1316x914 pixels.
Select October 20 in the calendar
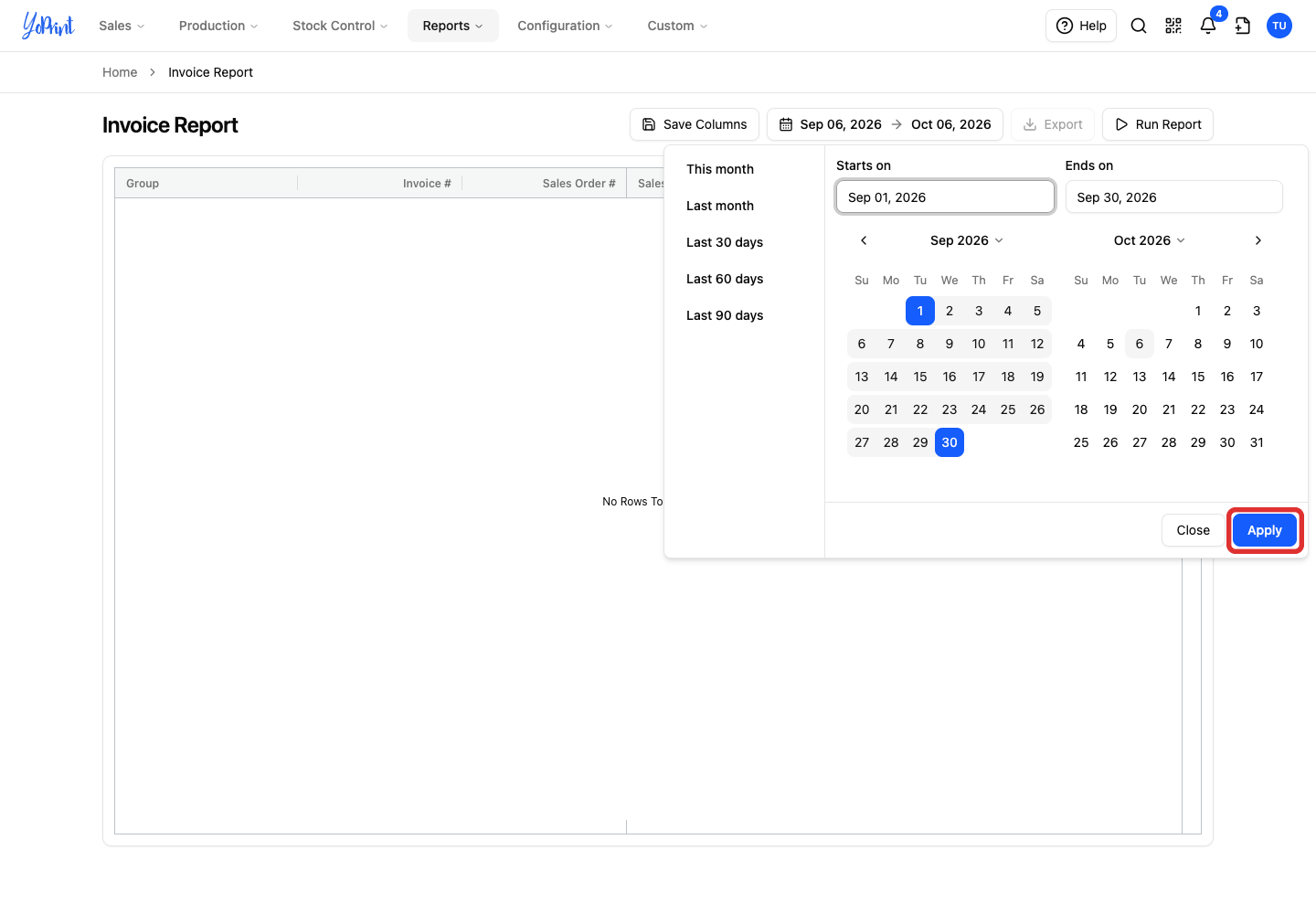[1140, 409]
